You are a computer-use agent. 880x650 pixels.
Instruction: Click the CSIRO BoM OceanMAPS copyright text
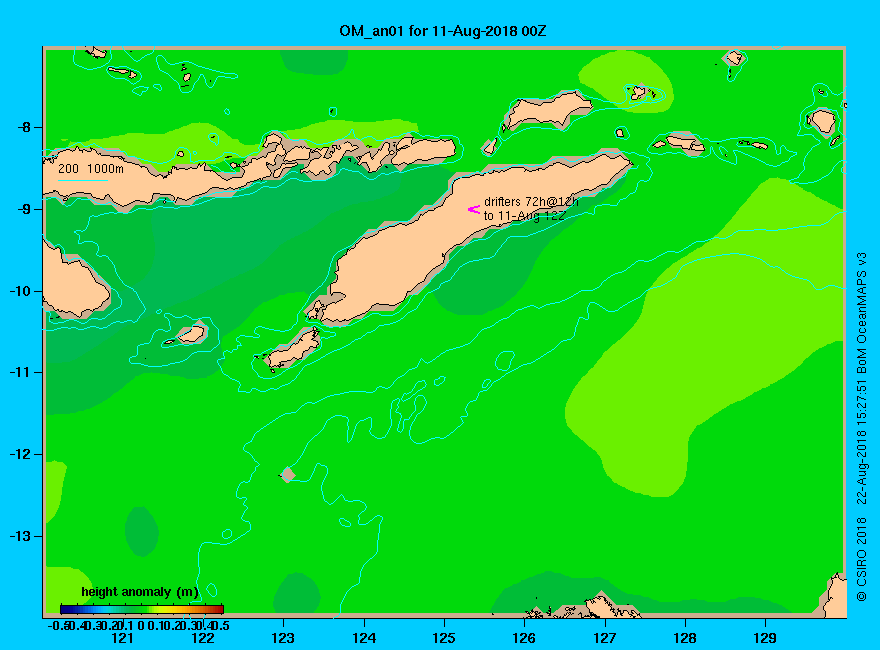click(861, 427)
